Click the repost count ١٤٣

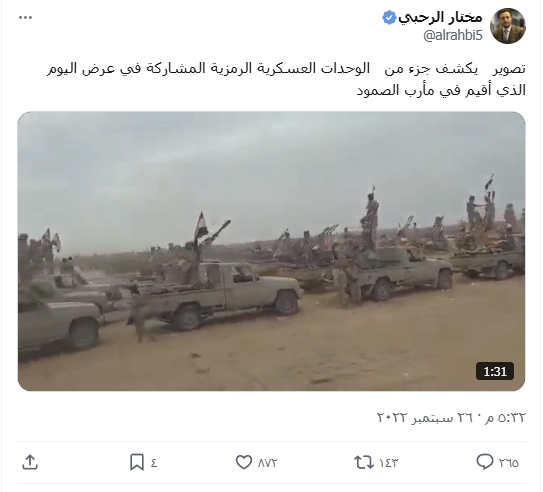pyautogui.click(x=389, y=463)
